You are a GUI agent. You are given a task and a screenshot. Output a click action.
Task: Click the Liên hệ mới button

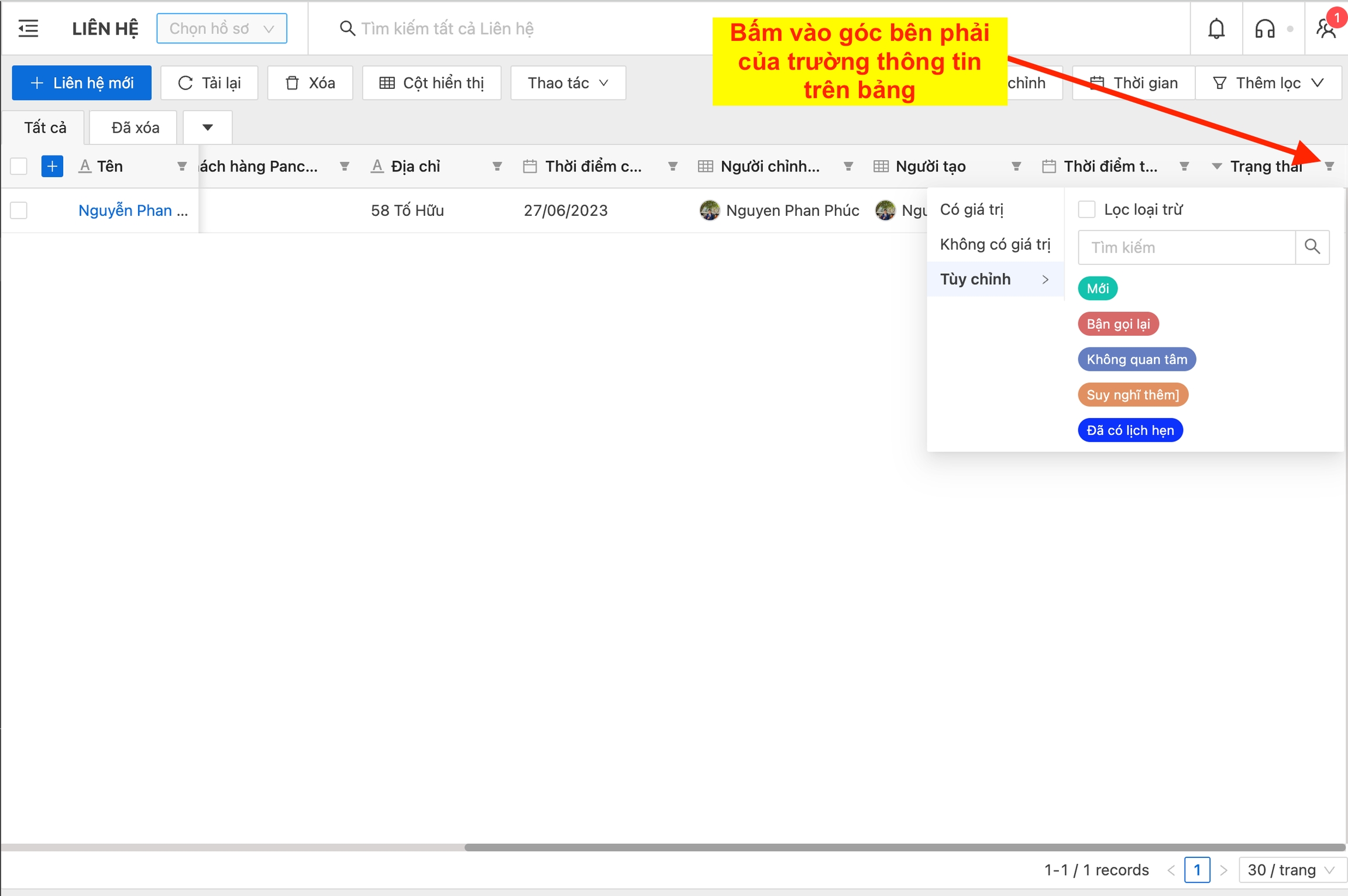81,83
